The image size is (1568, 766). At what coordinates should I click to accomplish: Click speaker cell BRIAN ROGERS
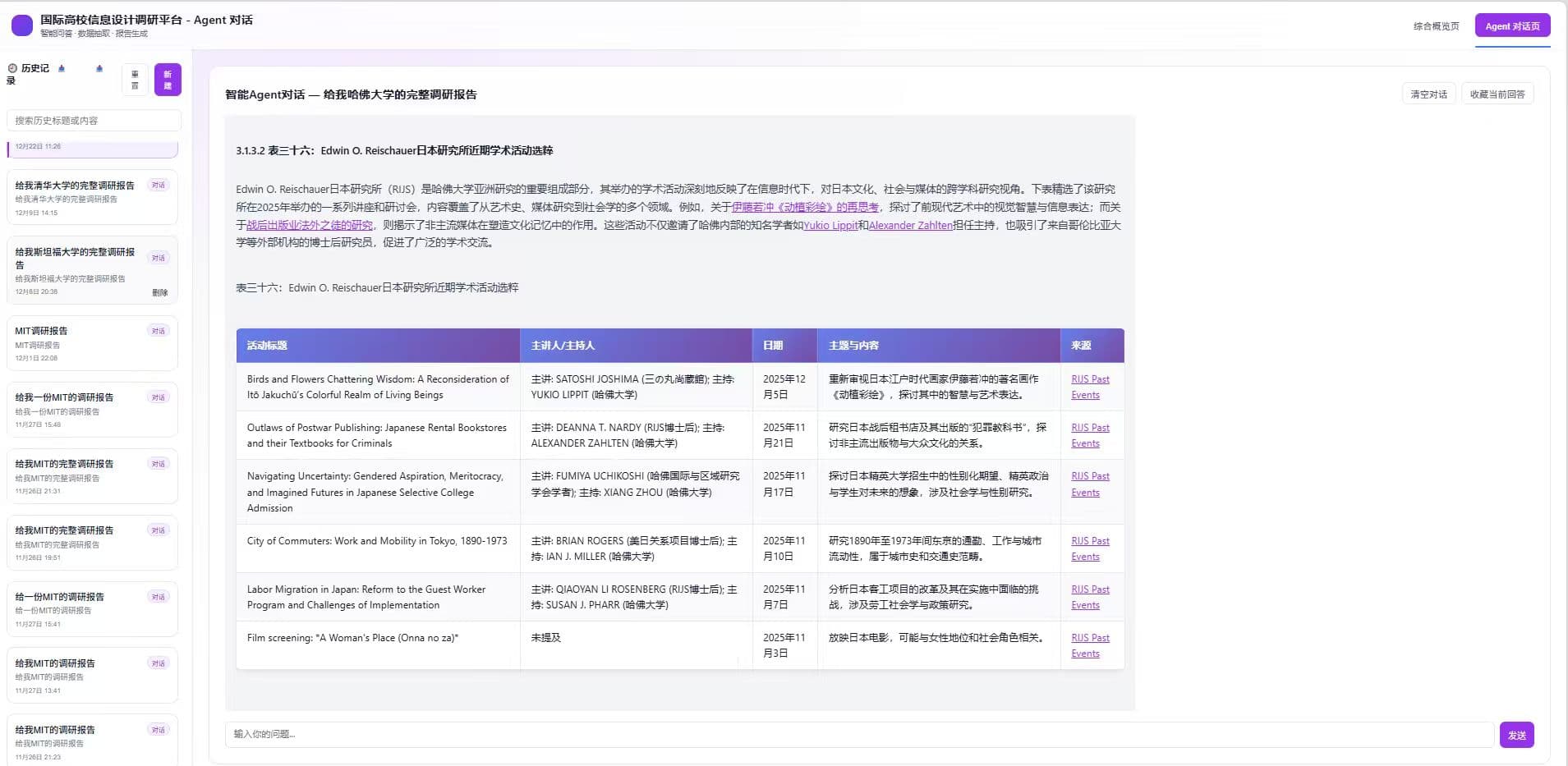634,548
